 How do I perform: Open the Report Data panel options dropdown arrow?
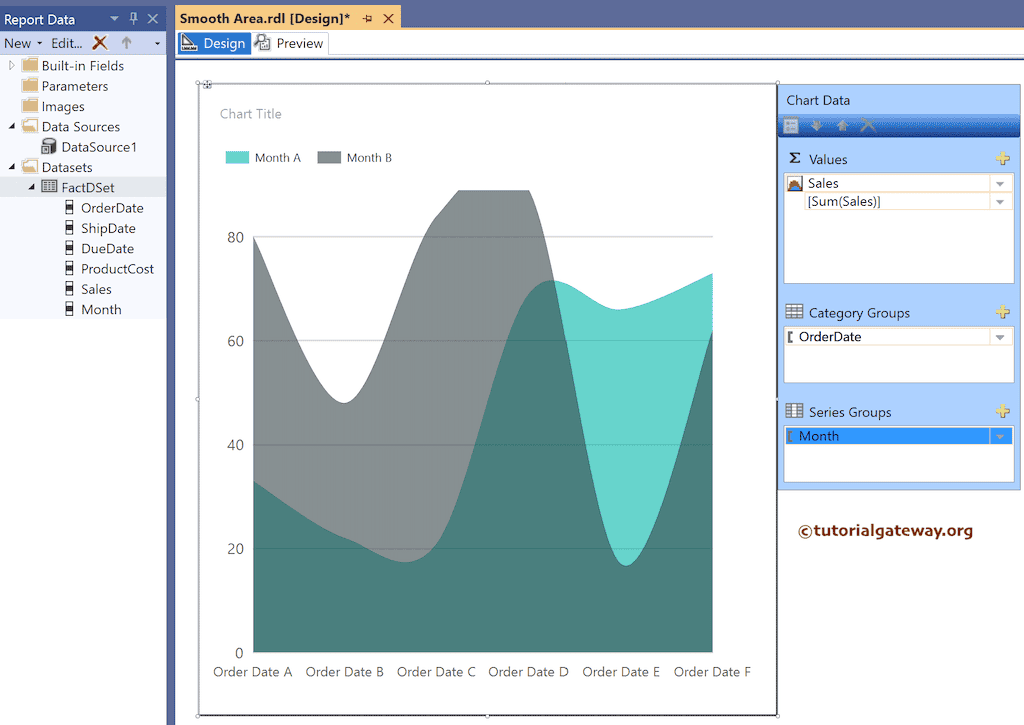(114, 19)
